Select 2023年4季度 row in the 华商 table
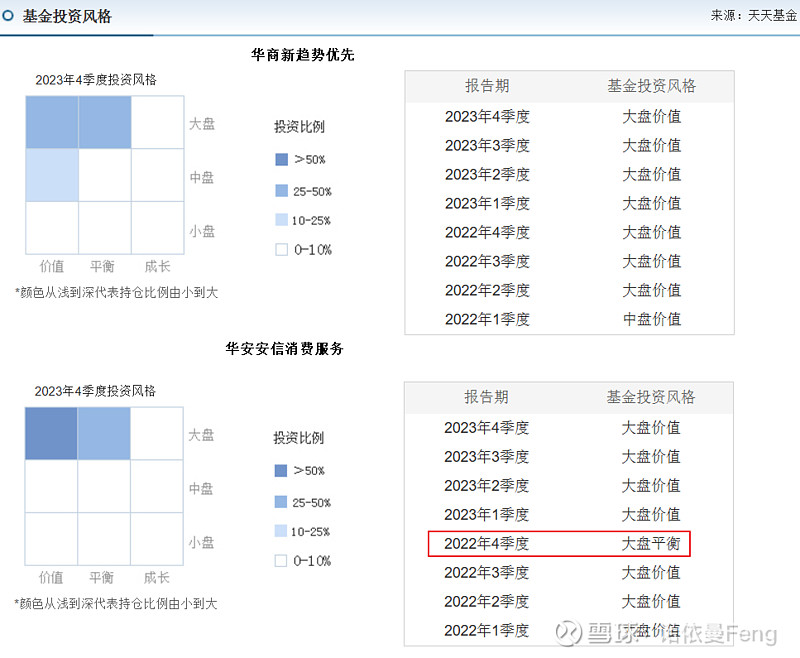Image resolution: width=800 pixels, height=658 pixels. point(569,117)
